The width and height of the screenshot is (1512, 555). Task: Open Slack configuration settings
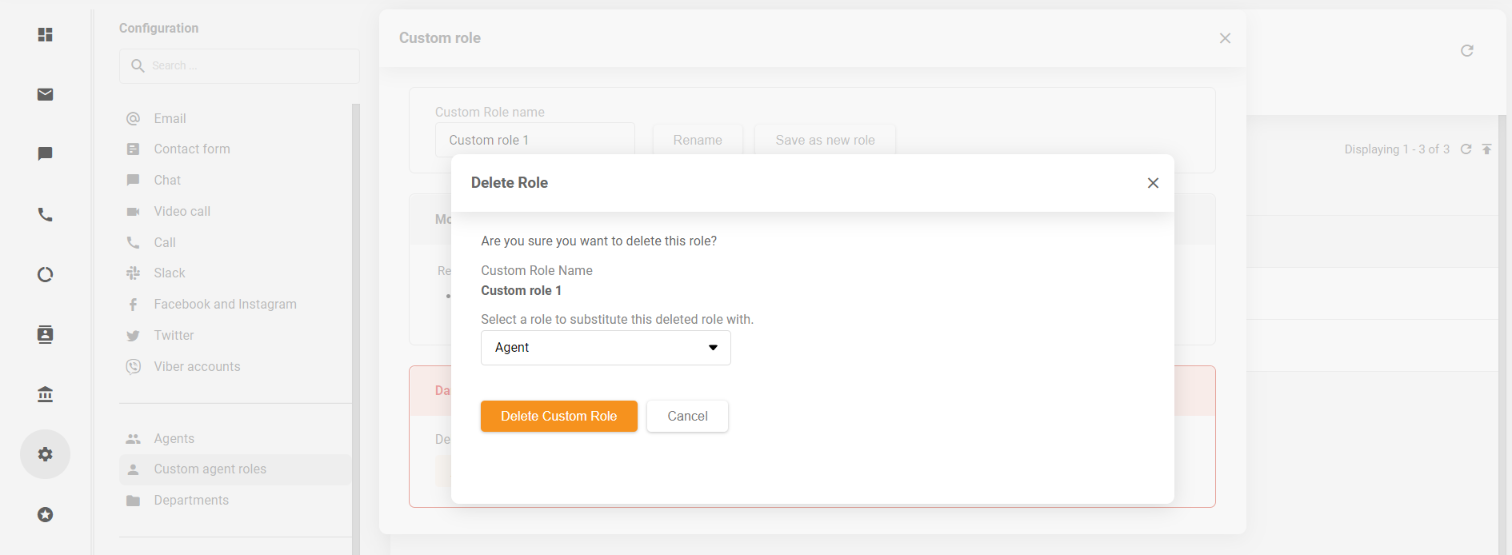tap(169, 273)
